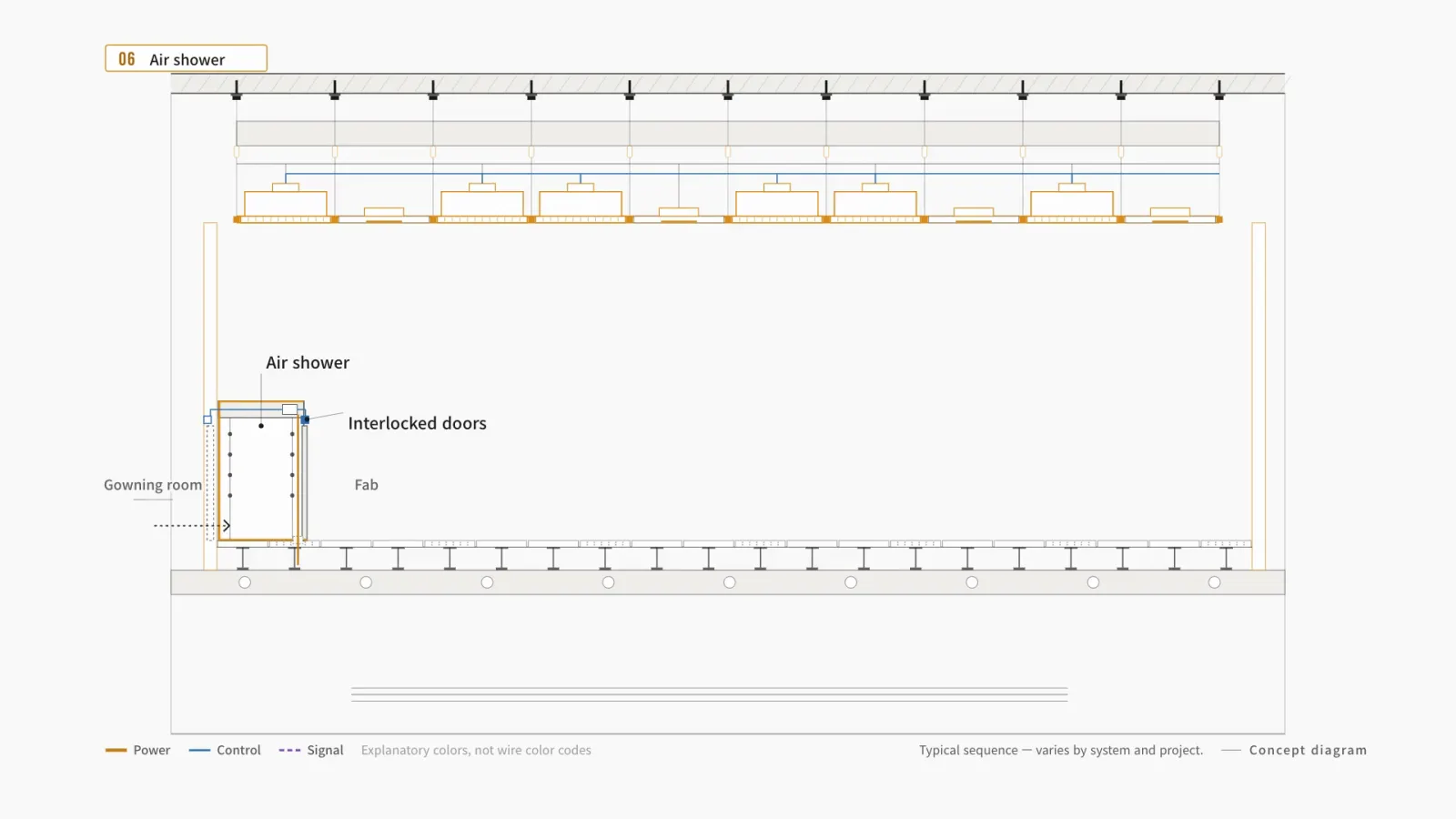Select the leftmost large fan filter unit
1456x819 pixels.
[x=286, y=201]
